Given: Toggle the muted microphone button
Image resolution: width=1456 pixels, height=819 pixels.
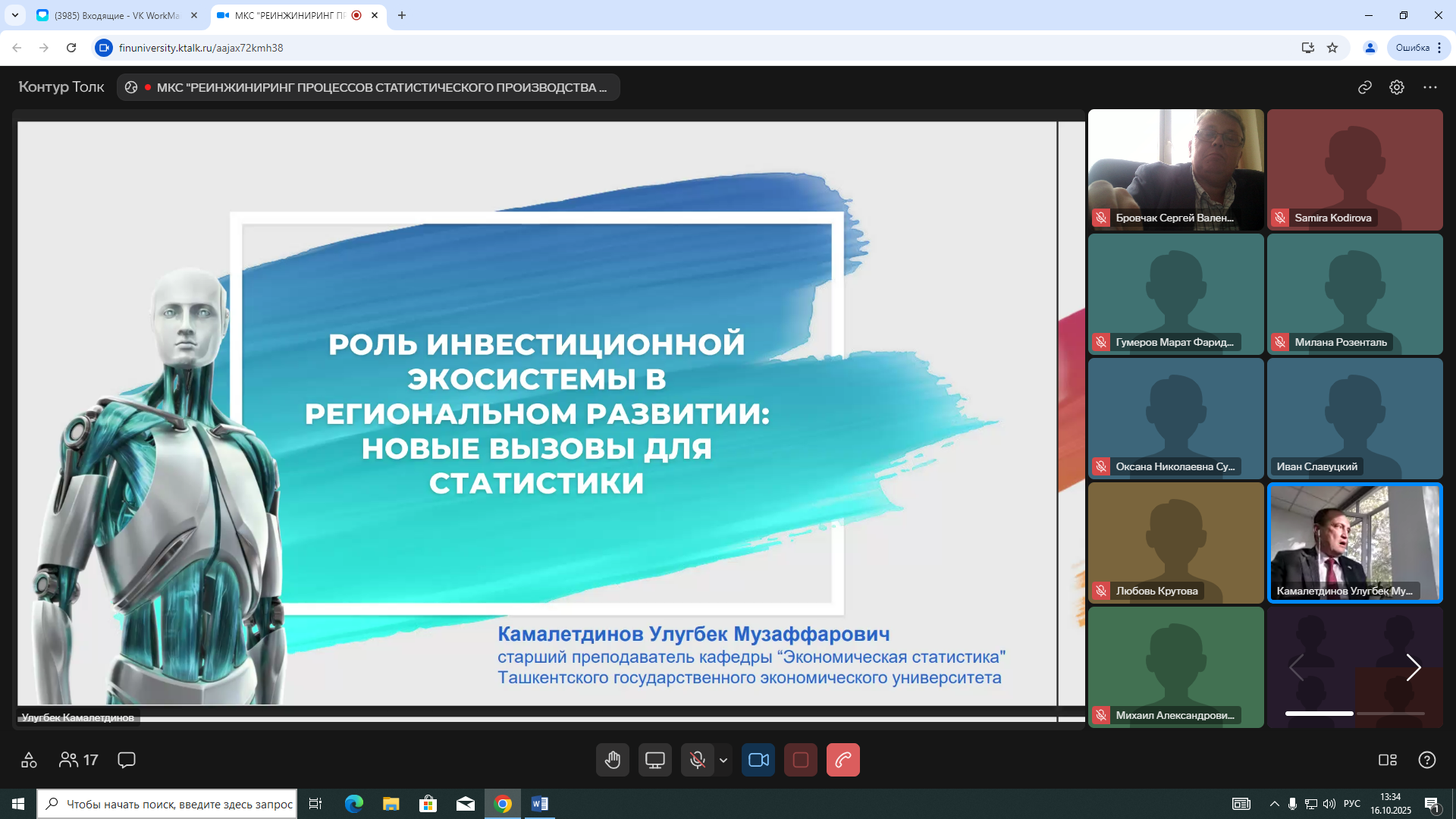Looking at the screenshot, I should tap(697, 760).
